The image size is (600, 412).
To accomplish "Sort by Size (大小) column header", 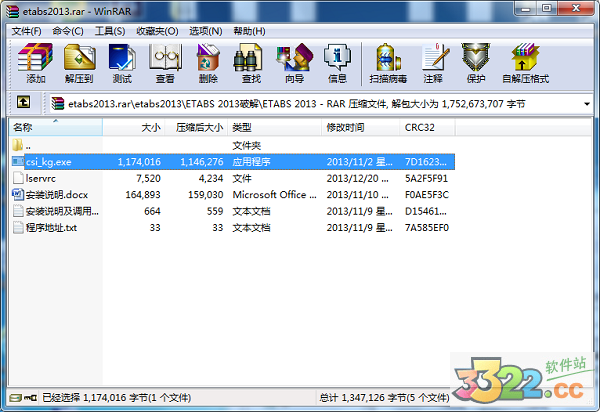I will (x=134, y=127).
